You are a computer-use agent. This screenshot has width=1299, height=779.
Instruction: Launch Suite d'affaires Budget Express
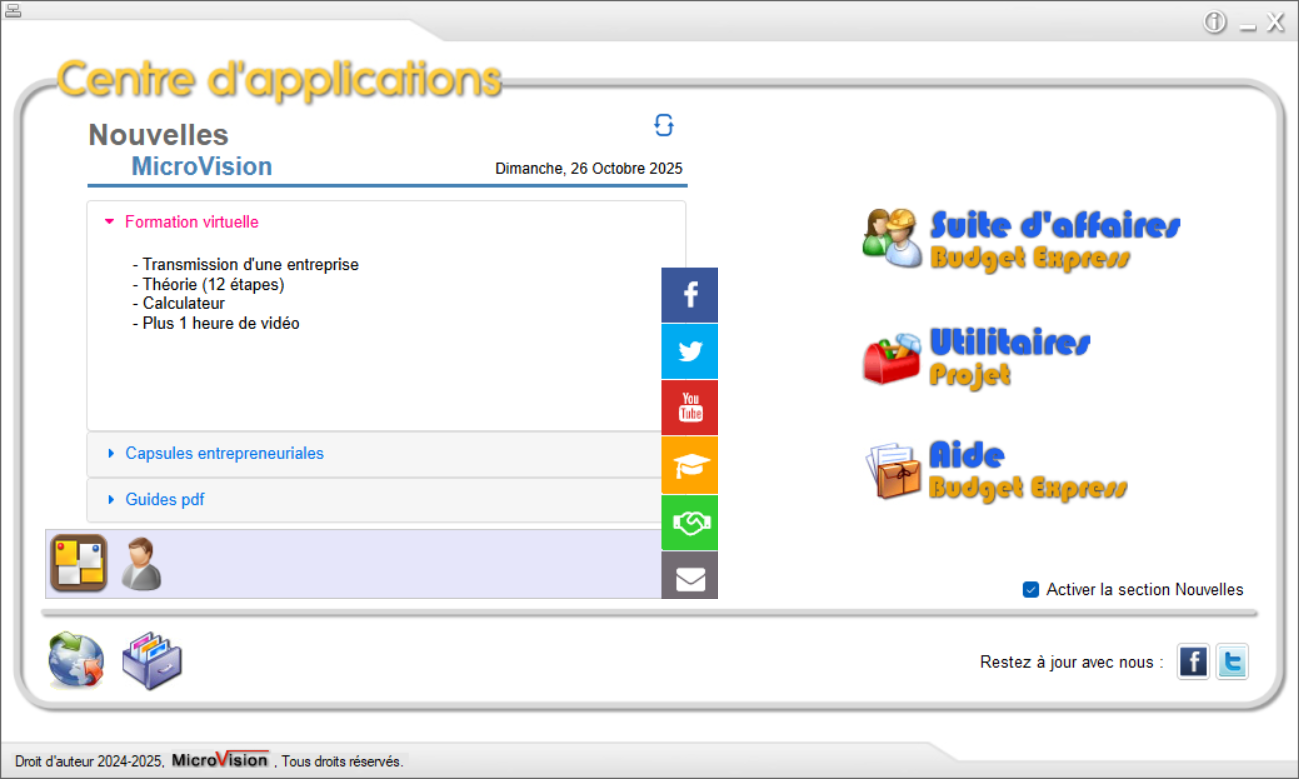(x=1020, y=239)
